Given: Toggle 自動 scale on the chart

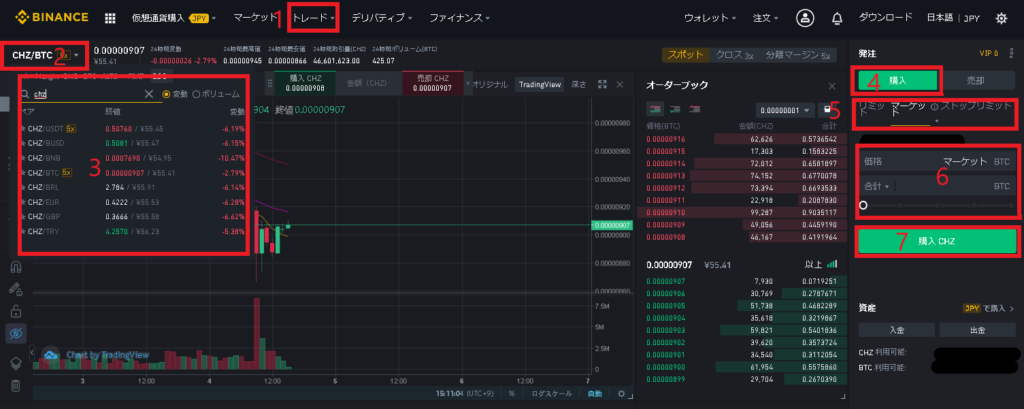Looking at the screenshot, I should click(x=594, y=394).
